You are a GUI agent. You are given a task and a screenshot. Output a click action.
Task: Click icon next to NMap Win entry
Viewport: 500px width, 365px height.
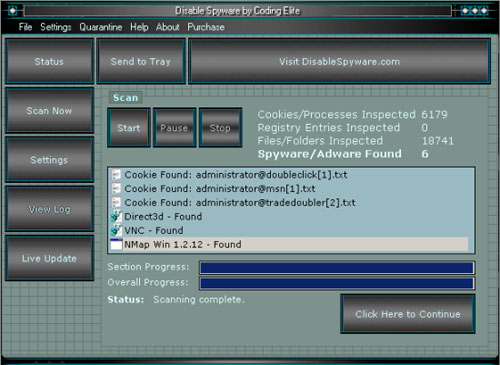pyautogui.click(x=116, y=244)
